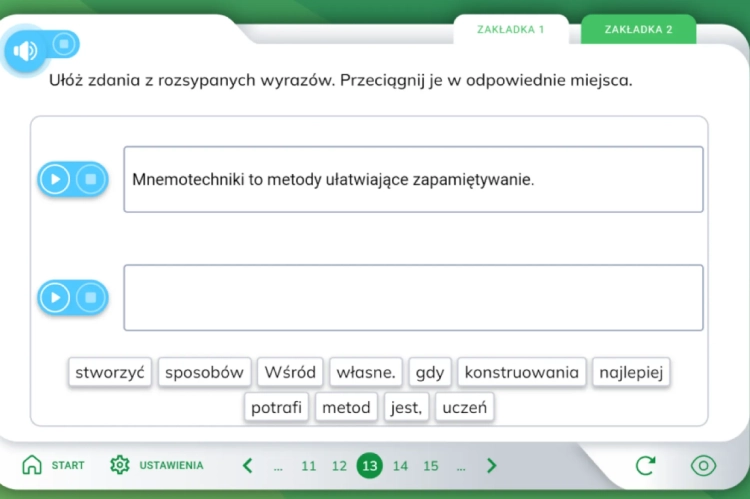Choose the word tile 'gdy'
Image resolution: width=750 pixels, height=499 pixels.
[x=430, y=372]
